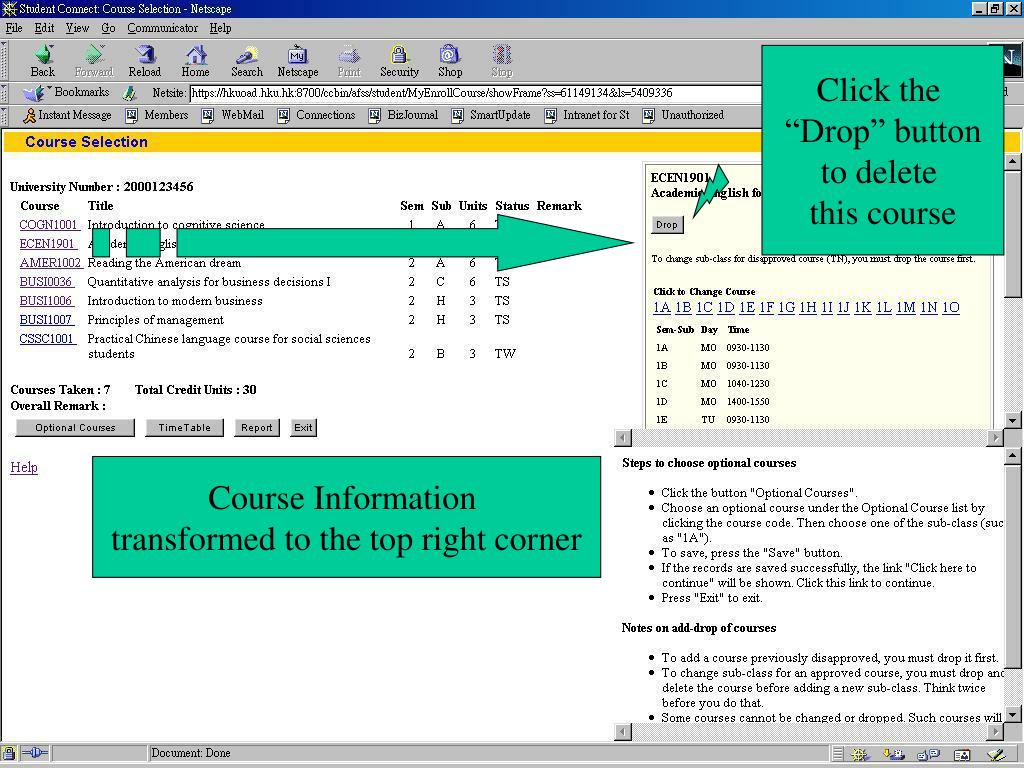Image resolution: width=1024 pixels, height=768 pixels.
Task: Reload the page using the Reload icon
Action: (x=144, y=61)
